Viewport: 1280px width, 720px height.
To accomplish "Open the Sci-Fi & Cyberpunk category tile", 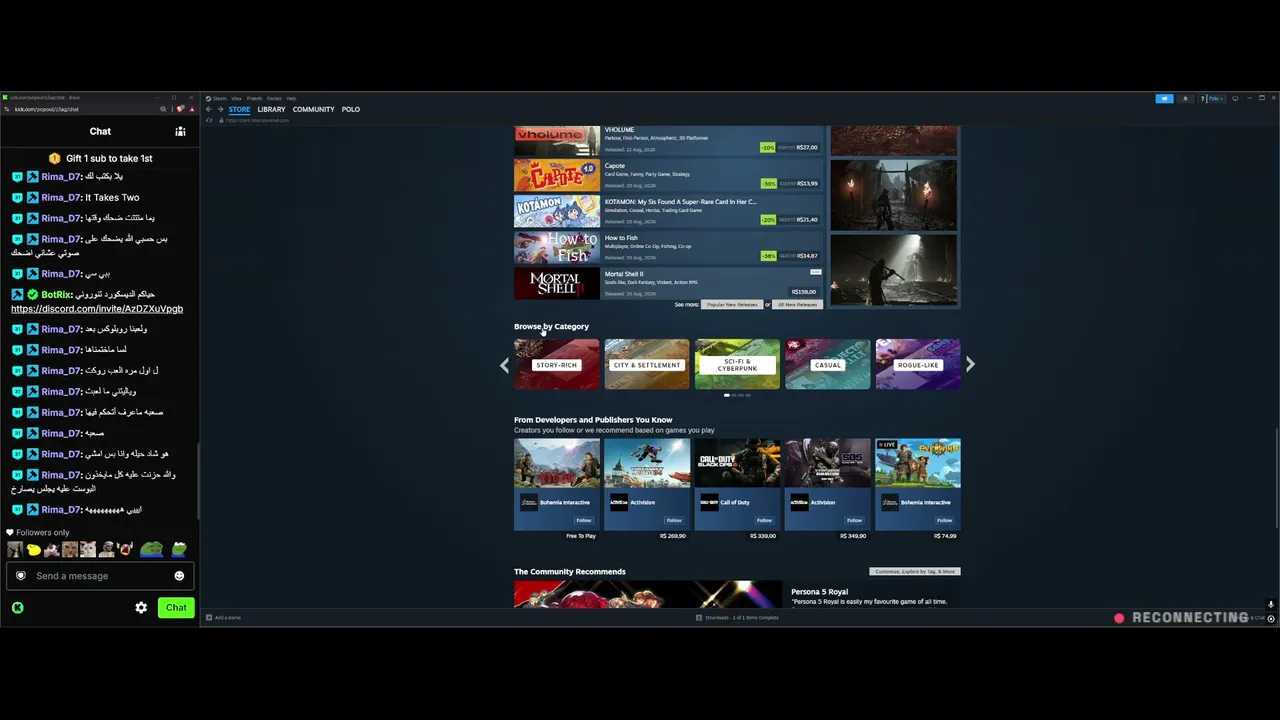I will point(737,364).
